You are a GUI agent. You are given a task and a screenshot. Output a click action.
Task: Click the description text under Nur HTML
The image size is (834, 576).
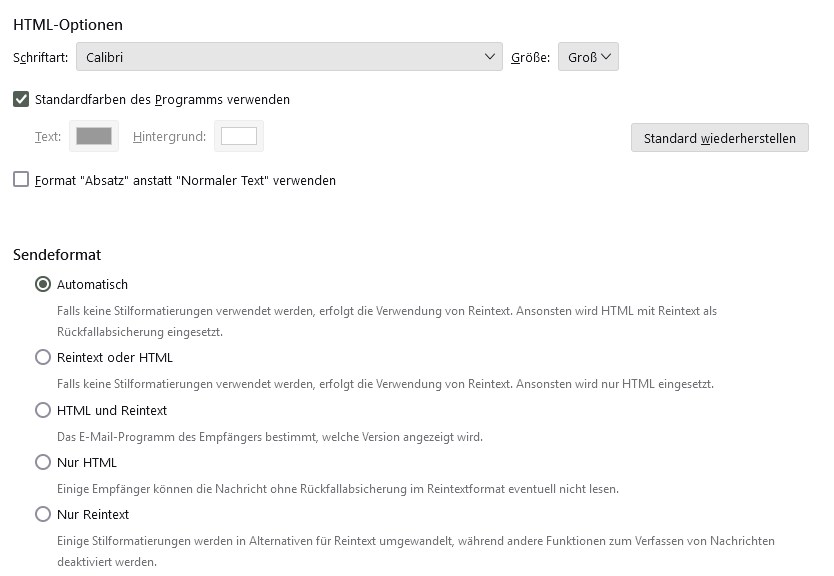[338, 489]
